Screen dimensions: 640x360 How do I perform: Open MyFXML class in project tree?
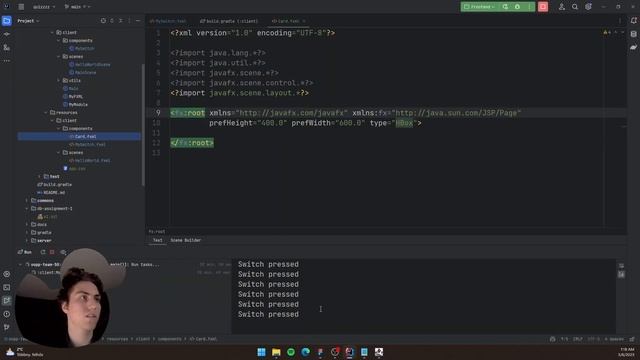click(73, 97)
